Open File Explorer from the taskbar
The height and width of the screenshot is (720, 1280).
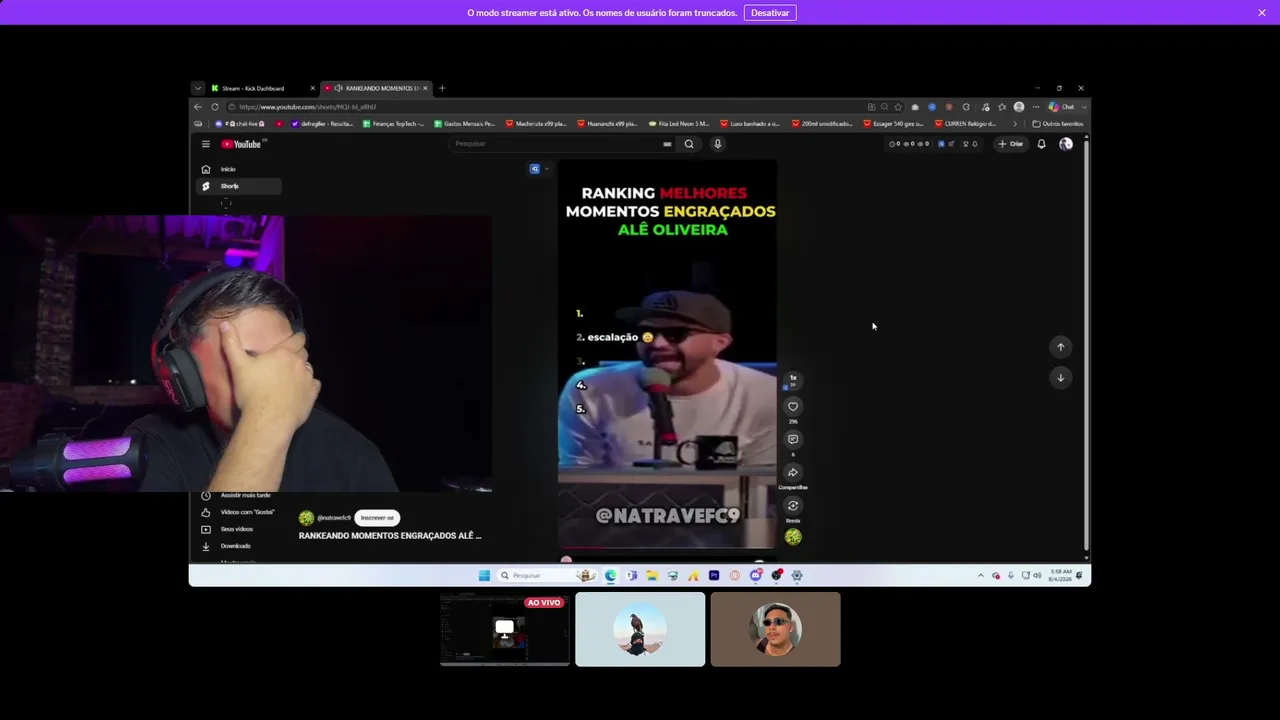tap(652, 575)
